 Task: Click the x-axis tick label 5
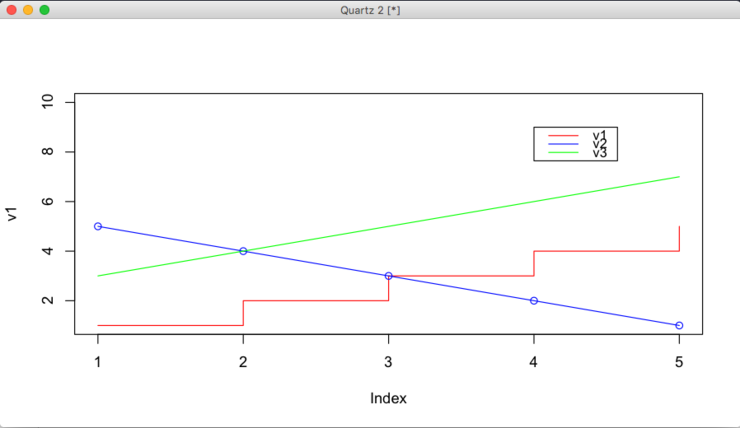coord(679,361)
